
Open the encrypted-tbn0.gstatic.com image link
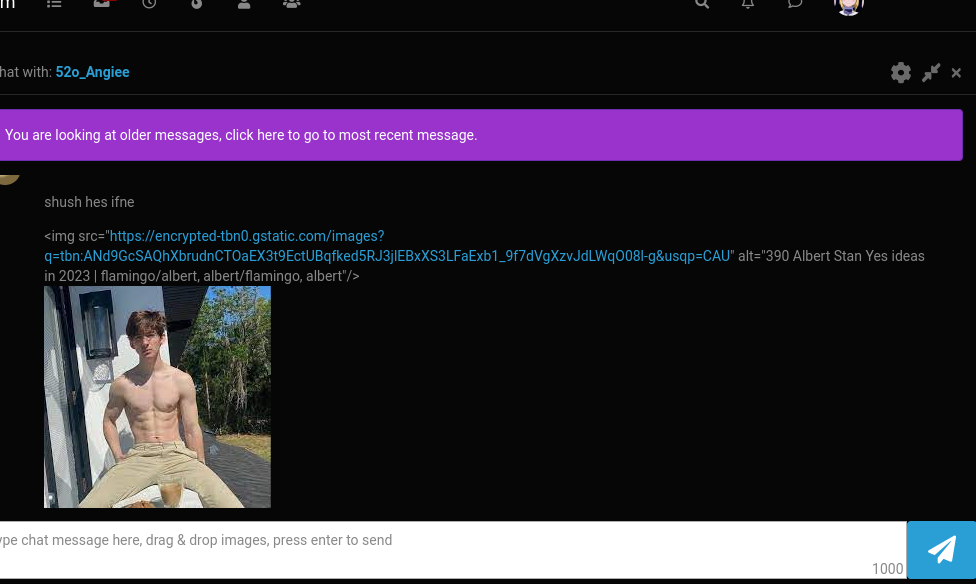387,246
